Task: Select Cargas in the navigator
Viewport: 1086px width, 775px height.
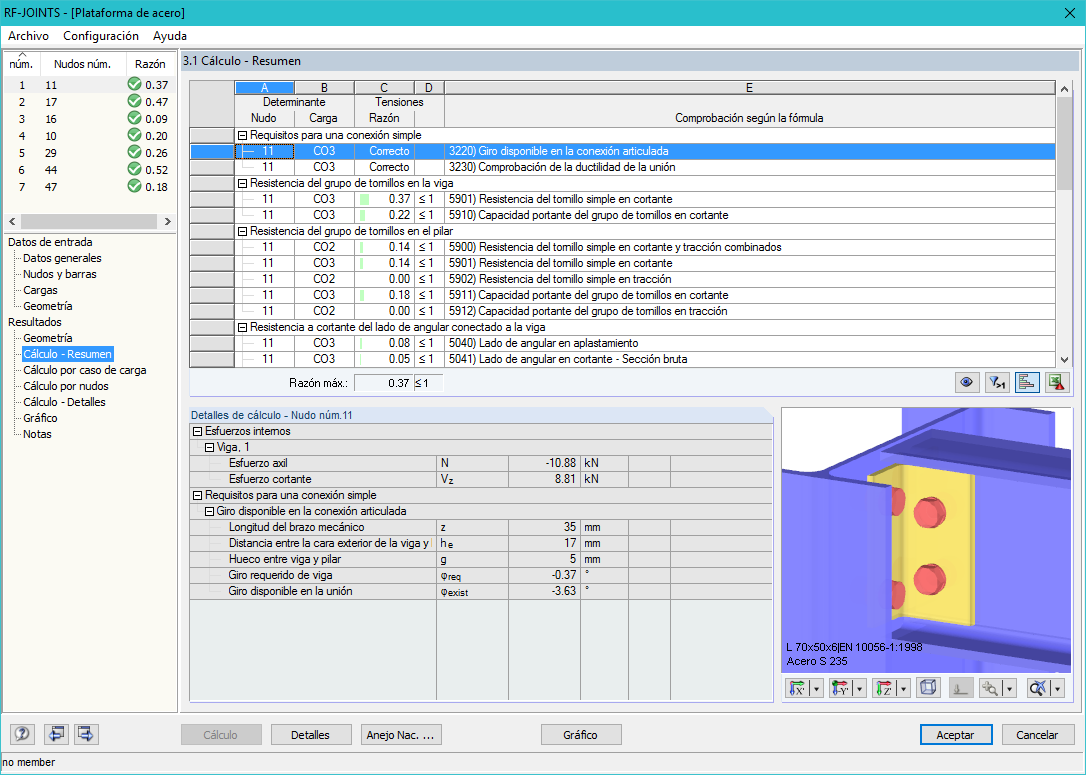Action: point(40,290)
